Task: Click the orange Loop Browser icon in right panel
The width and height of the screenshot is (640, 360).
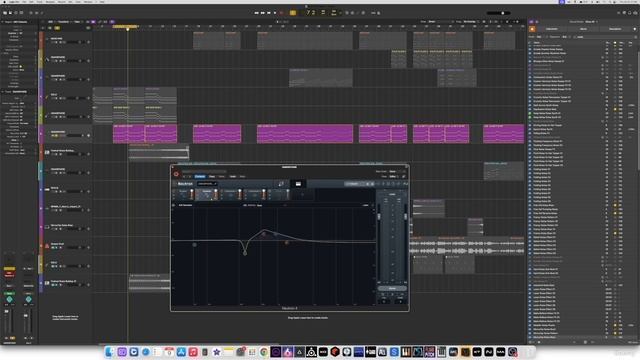Action: [532, 29]
